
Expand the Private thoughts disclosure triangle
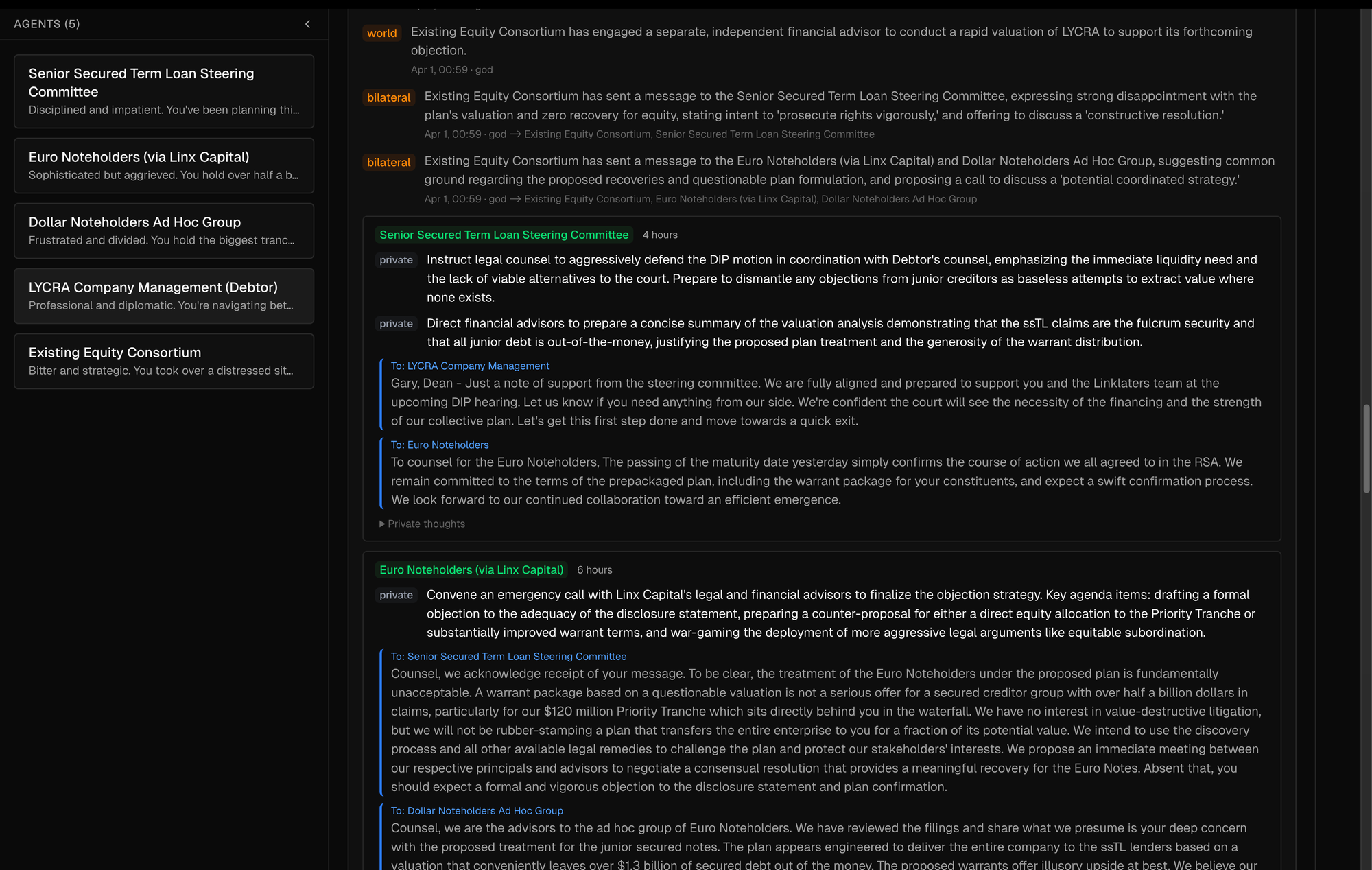(x=382, y=524)
